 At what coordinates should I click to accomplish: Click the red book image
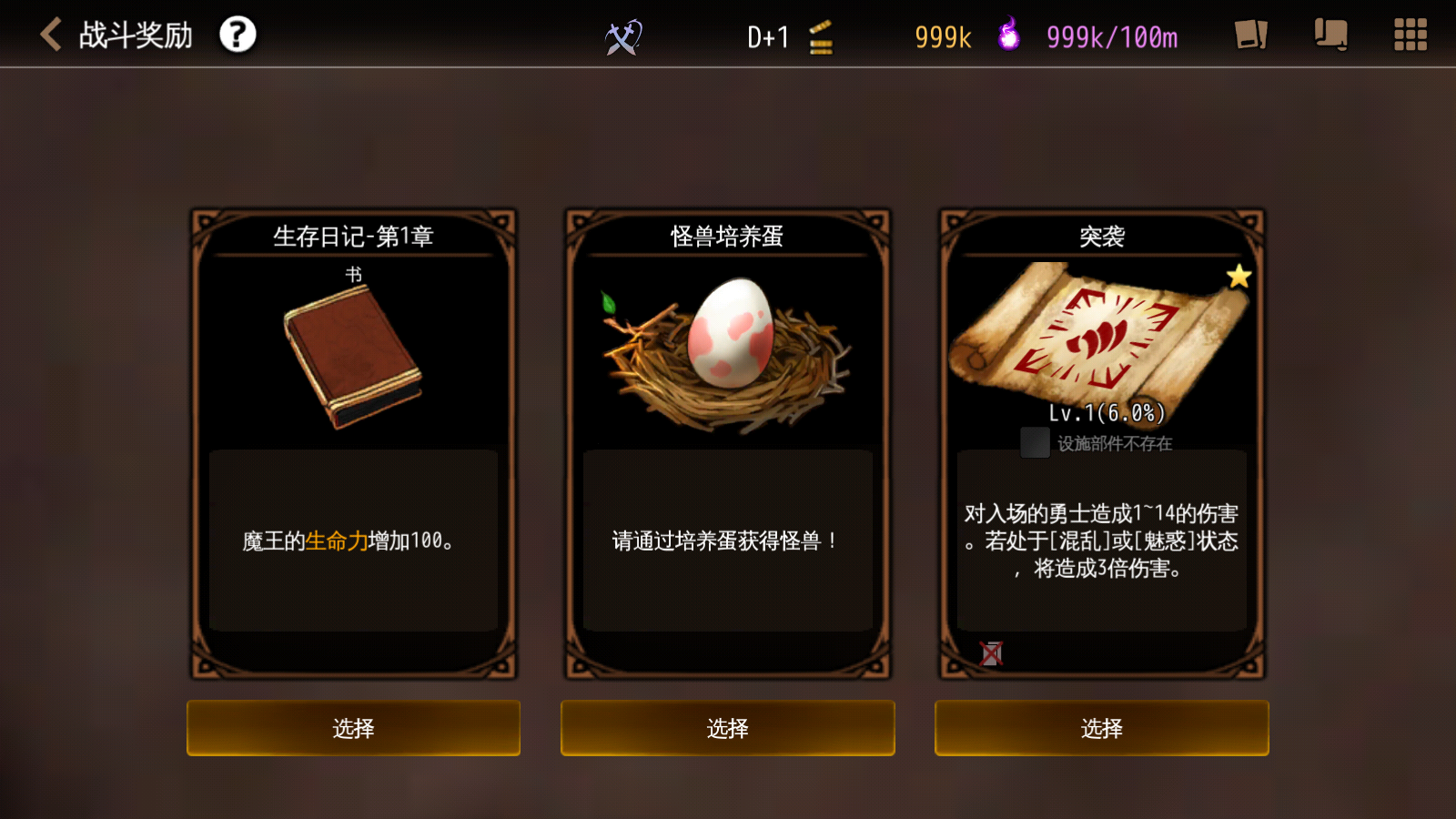[353, 357]
